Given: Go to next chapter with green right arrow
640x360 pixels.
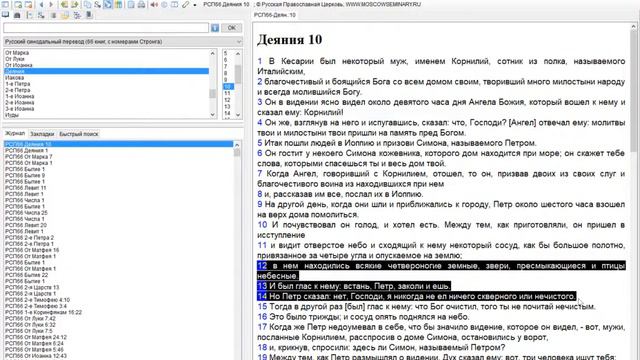Looking at the screenshot, I should (75, 4).
